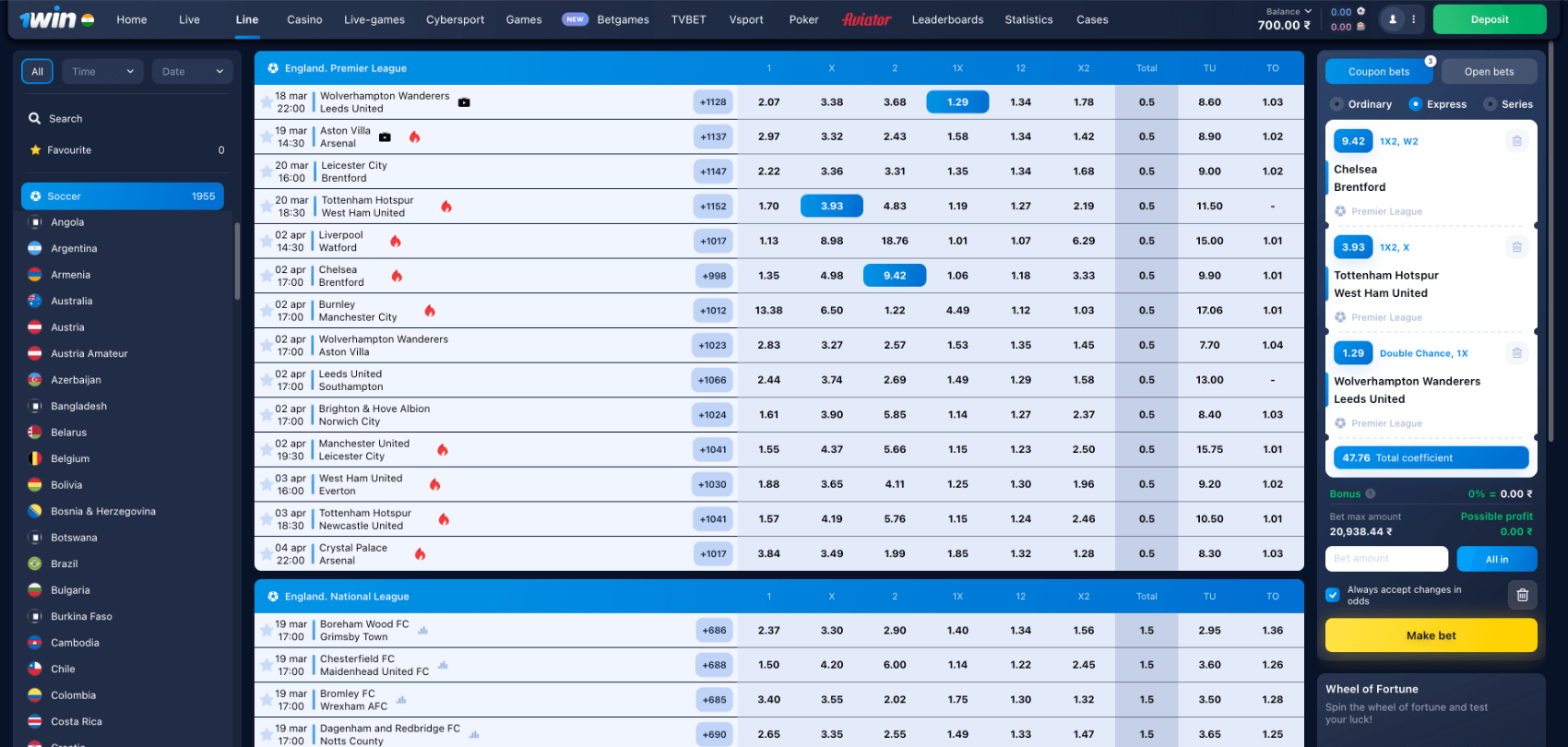Click the Argentina flag icon
1568x747 pixels.
click(x=35, y=248)
